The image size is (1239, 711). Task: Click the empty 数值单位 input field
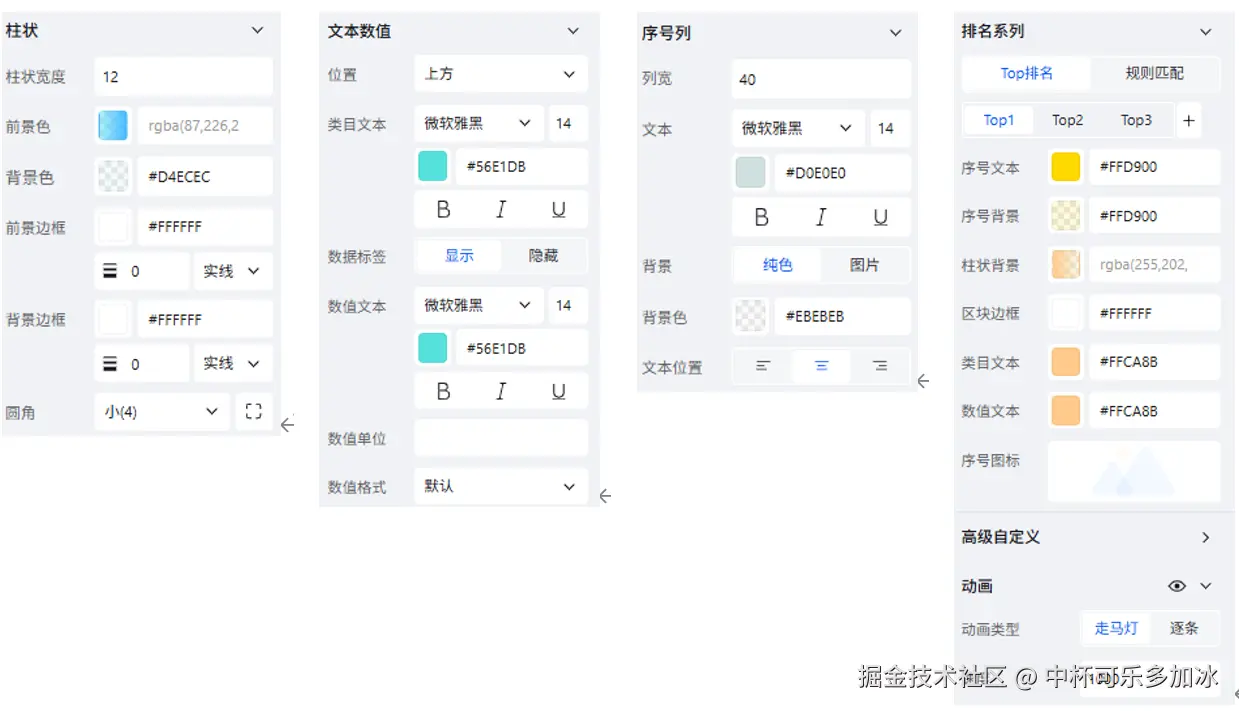501,437
